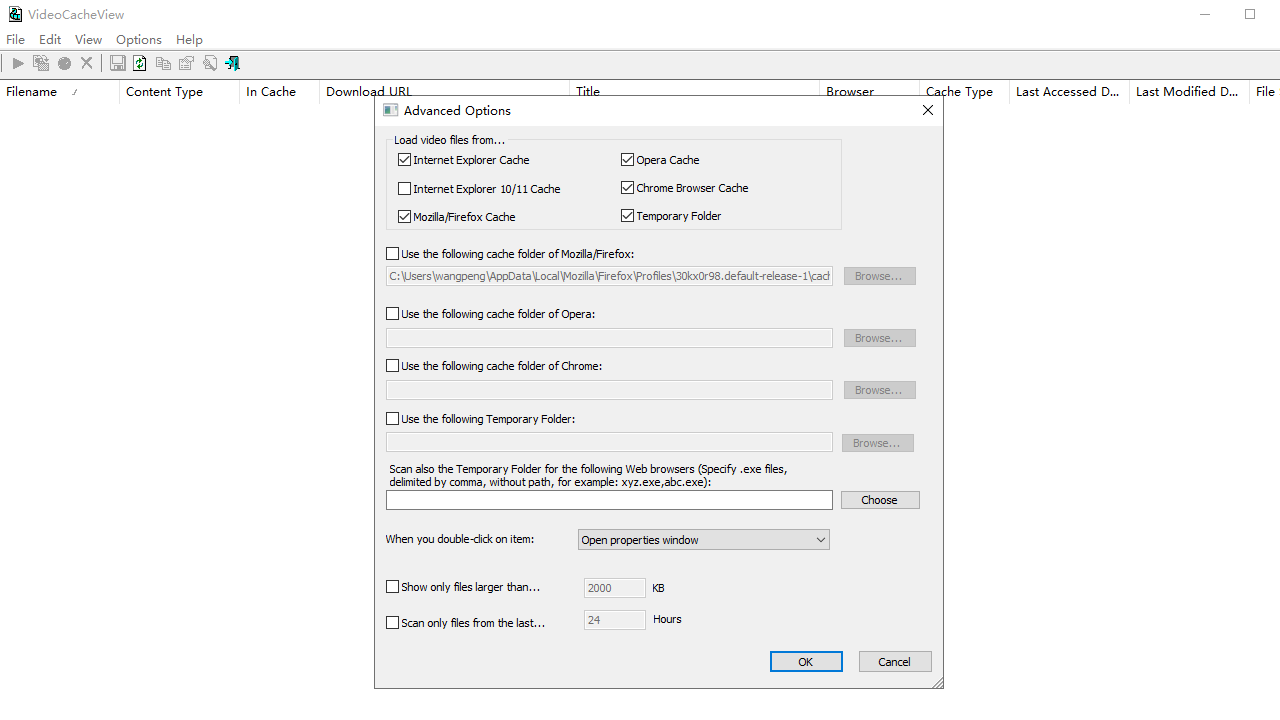The width and height of the screenshot is (1280, 720).
Task: Click the web browsers .exe input field
Action: pyautogui.click(x=609, y=500)
